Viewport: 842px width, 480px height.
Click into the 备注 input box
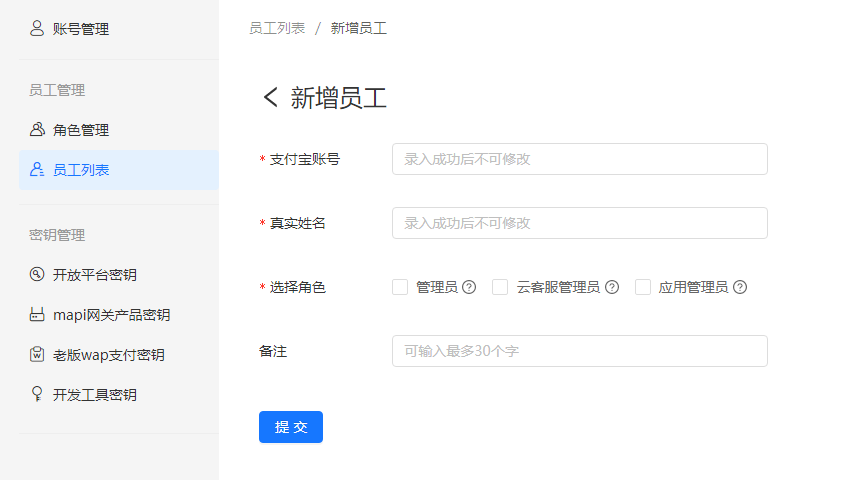coord(579,351)
